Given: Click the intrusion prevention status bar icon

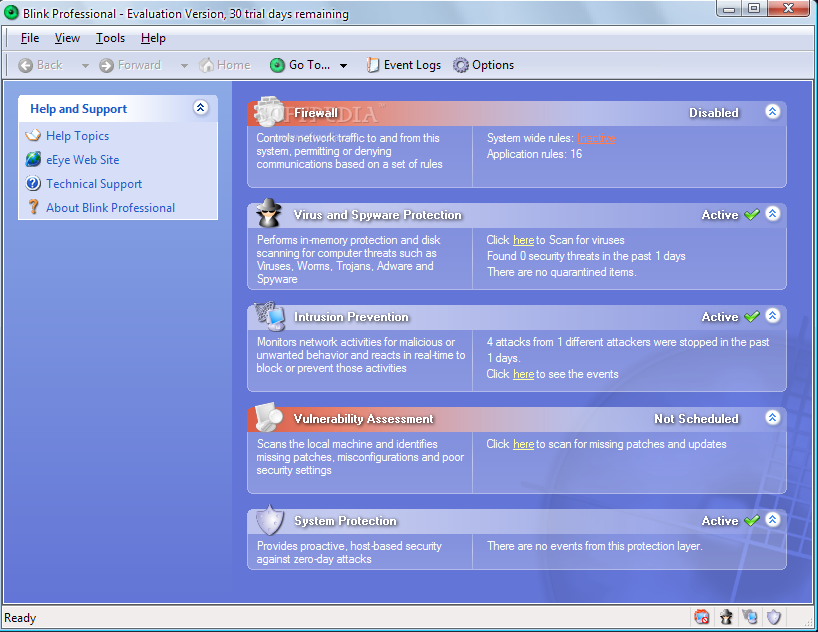Looking at the screenshot, I should click(x=750, y=617).
